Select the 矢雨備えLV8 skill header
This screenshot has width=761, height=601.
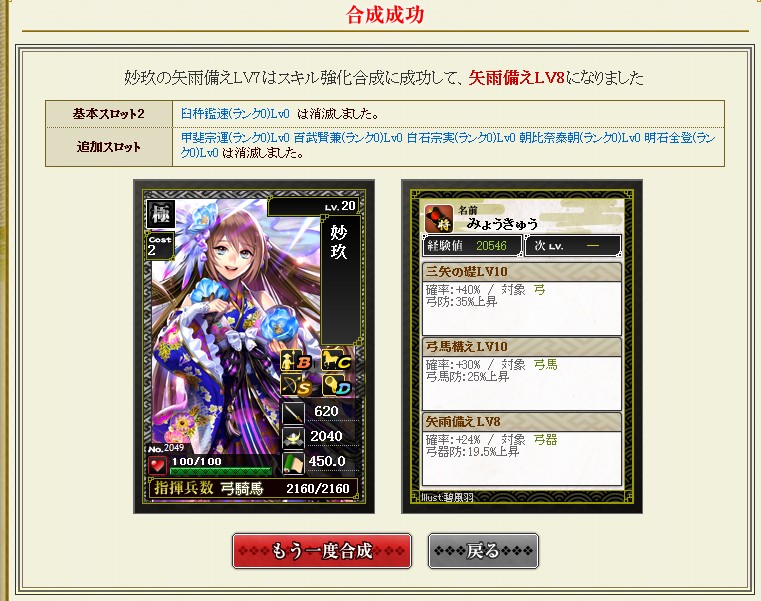(522, 422)
